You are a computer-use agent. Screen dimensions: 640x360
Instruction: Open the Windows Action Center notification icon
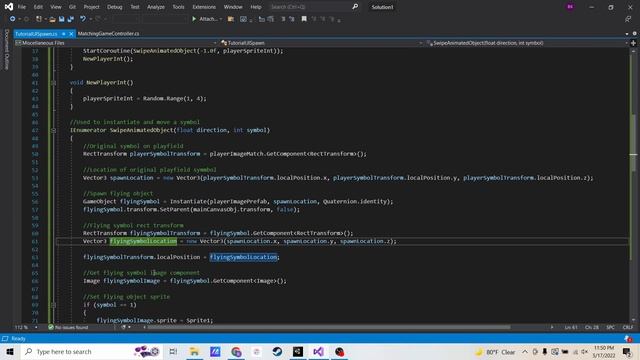(627, 352)
